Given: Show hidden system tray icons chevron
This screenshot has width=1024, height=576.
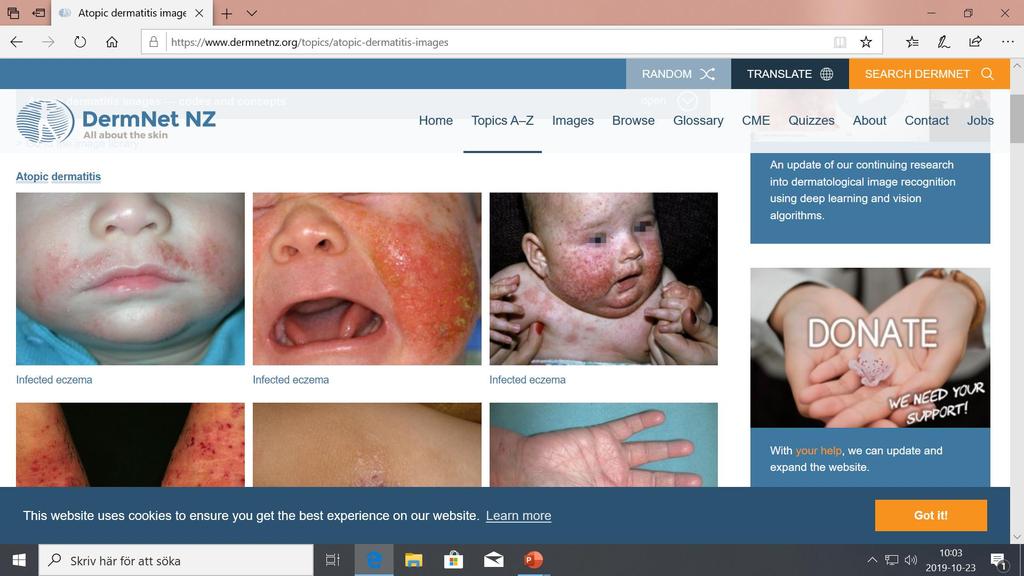Looking at the screenshot, I should click(x=872, y=560).
